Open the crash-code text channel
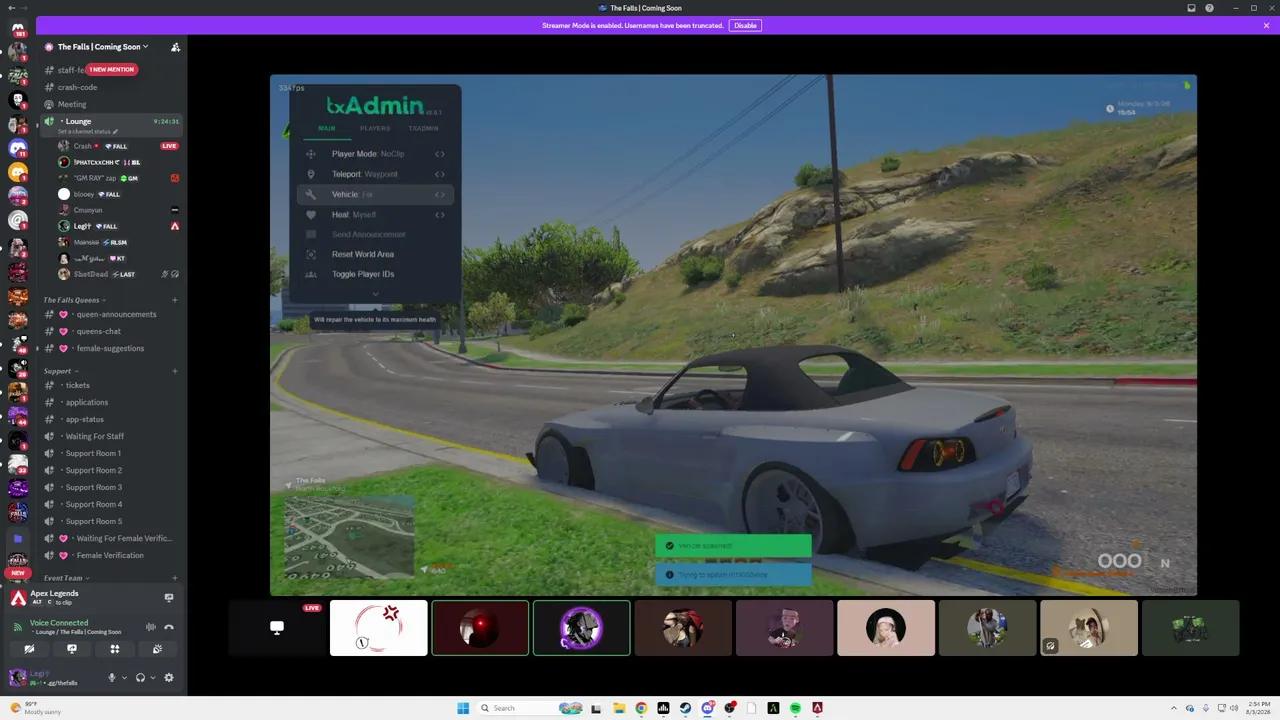The image size is (1280, 720). pyautogui.click(x=110, y=87)
